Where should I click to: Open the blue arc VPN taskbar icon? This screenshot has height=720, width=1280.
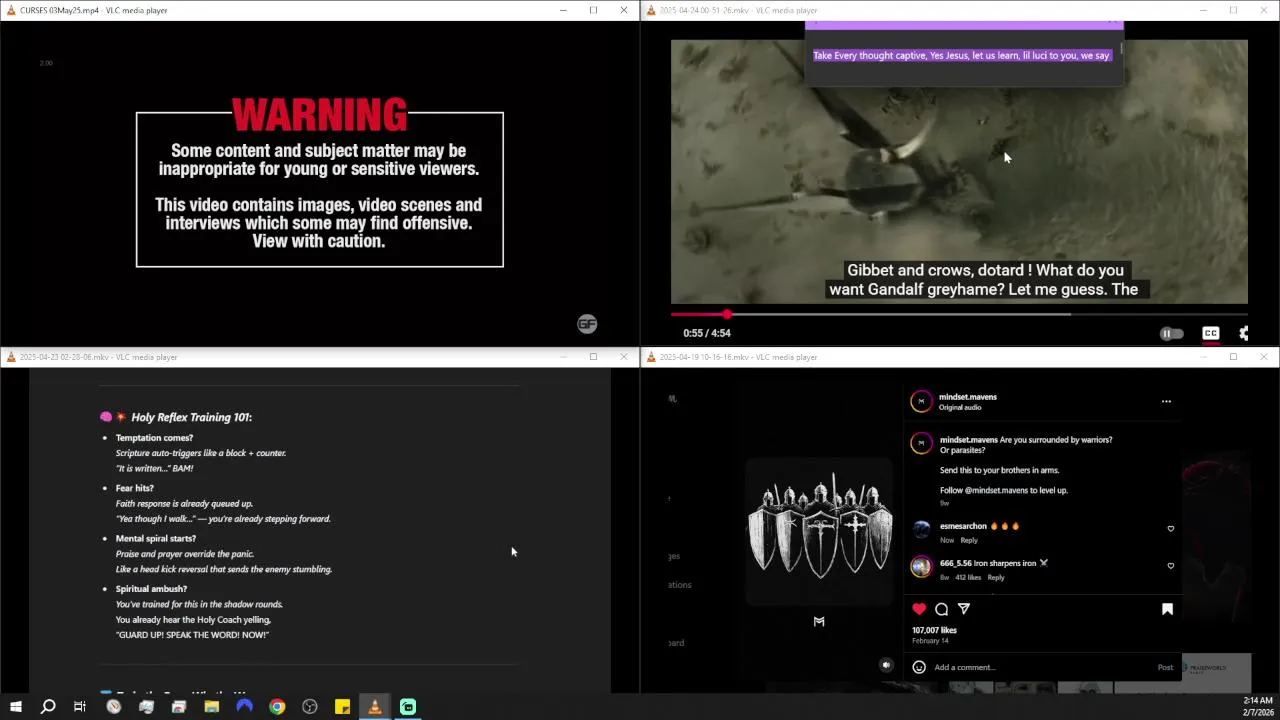[244, 707]
